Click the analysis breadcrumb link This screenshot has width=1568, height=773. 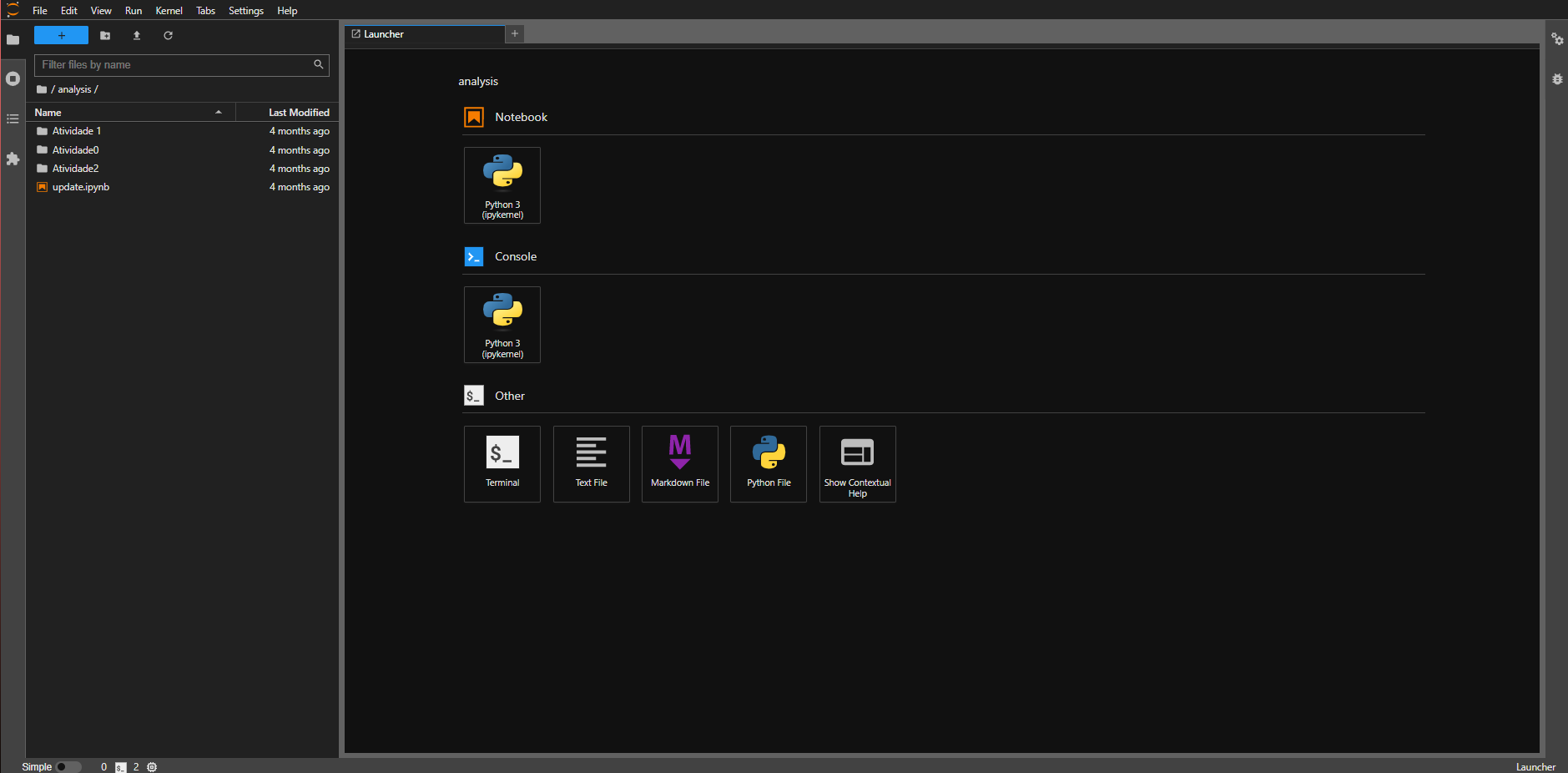pyautogui.click(x=74, y=89)
